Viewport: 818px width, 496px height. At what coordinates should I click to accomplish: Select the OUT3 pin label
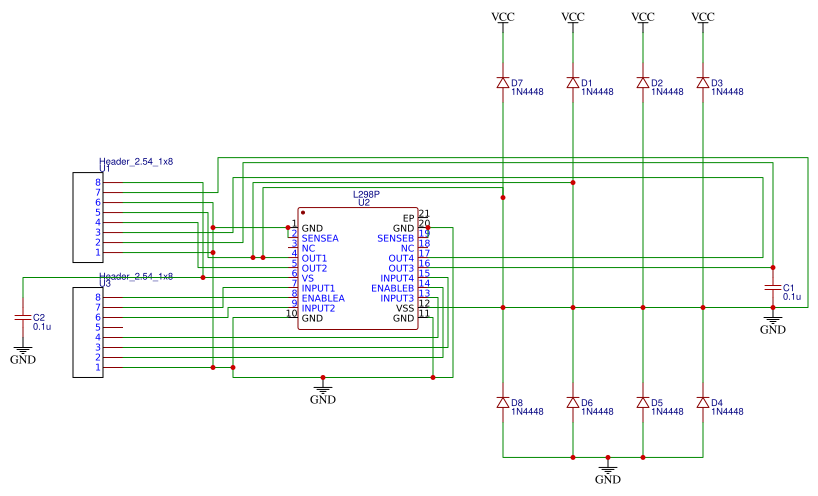(401, 268)
